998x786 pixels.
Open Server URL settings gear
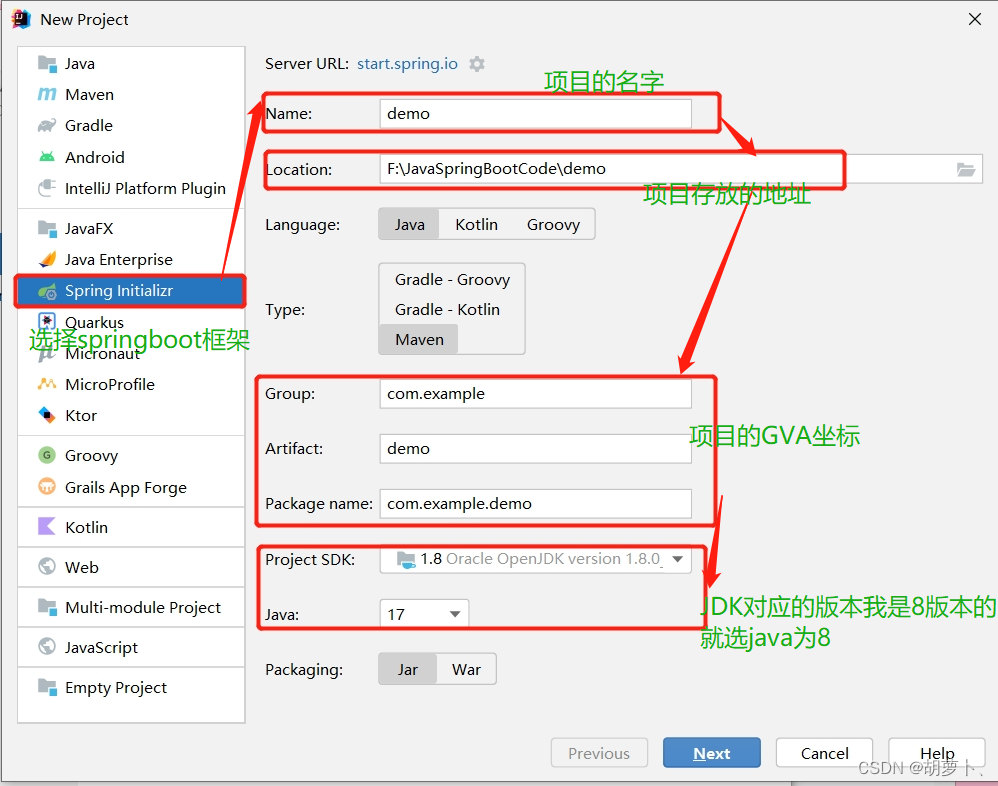pos(477,64)
